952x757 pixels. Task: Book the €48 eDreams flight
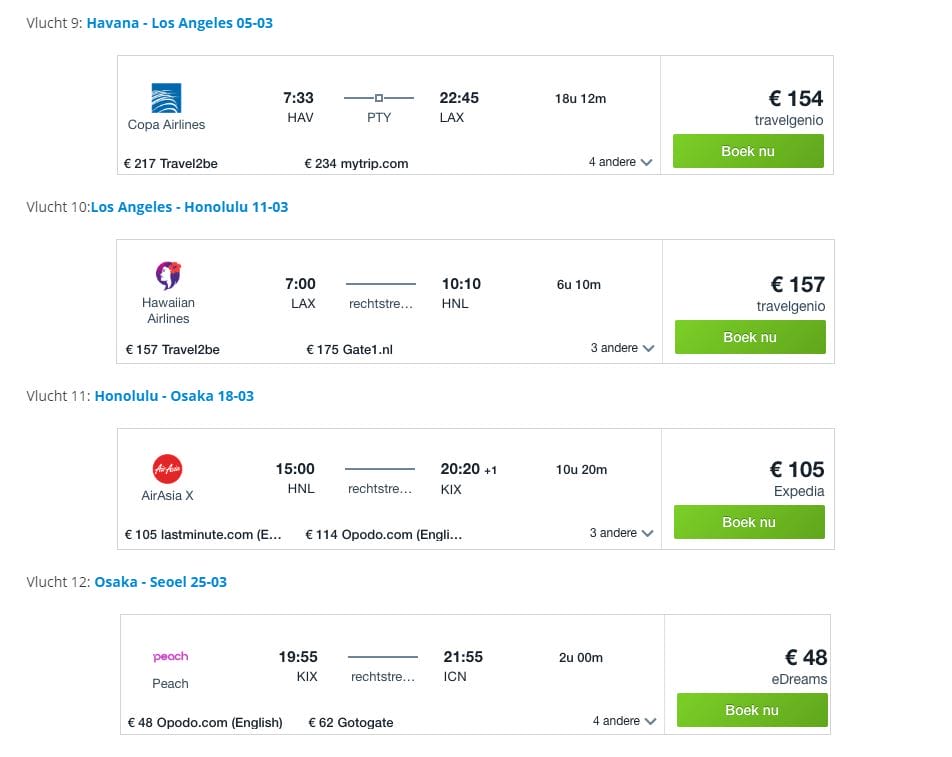point(752,710)
